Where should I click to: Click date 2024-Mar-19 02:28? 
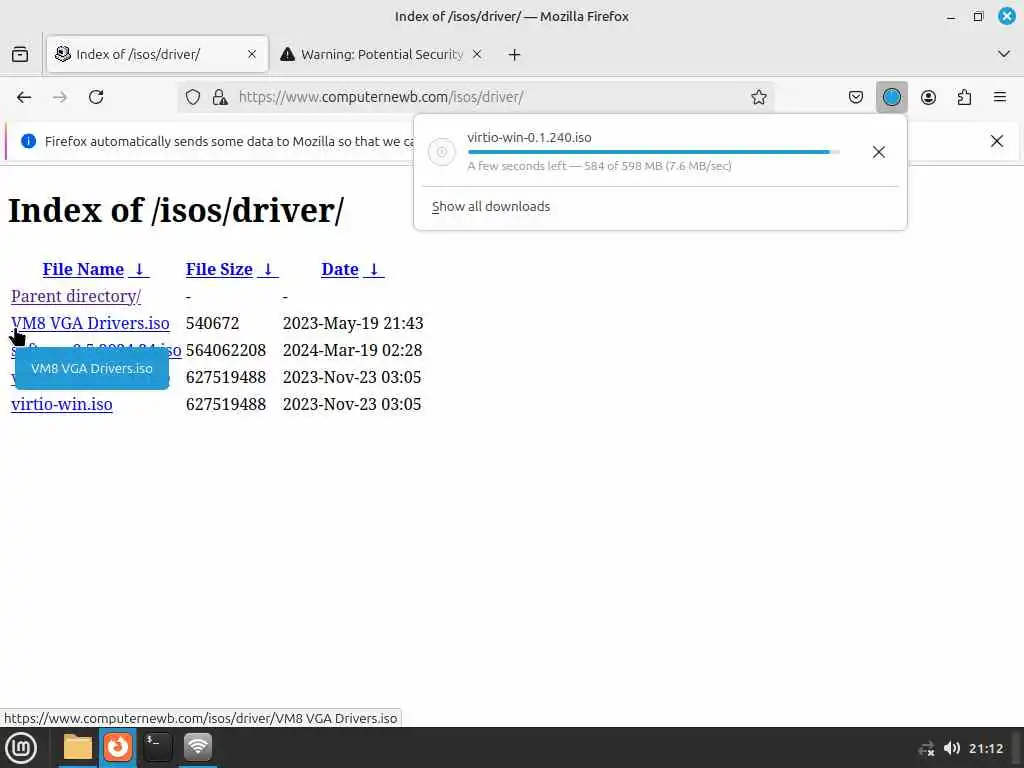pos(352,351)
